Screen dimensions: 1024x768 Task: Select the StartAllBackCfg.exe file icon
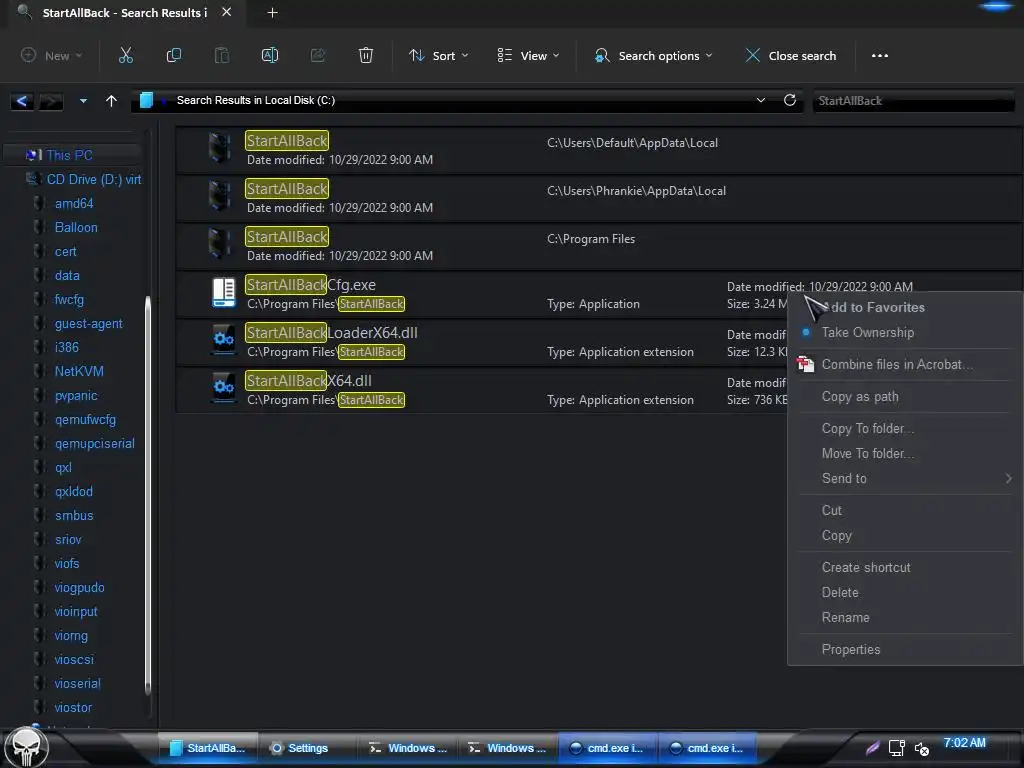pyautogui.click(x=223, y=292)
